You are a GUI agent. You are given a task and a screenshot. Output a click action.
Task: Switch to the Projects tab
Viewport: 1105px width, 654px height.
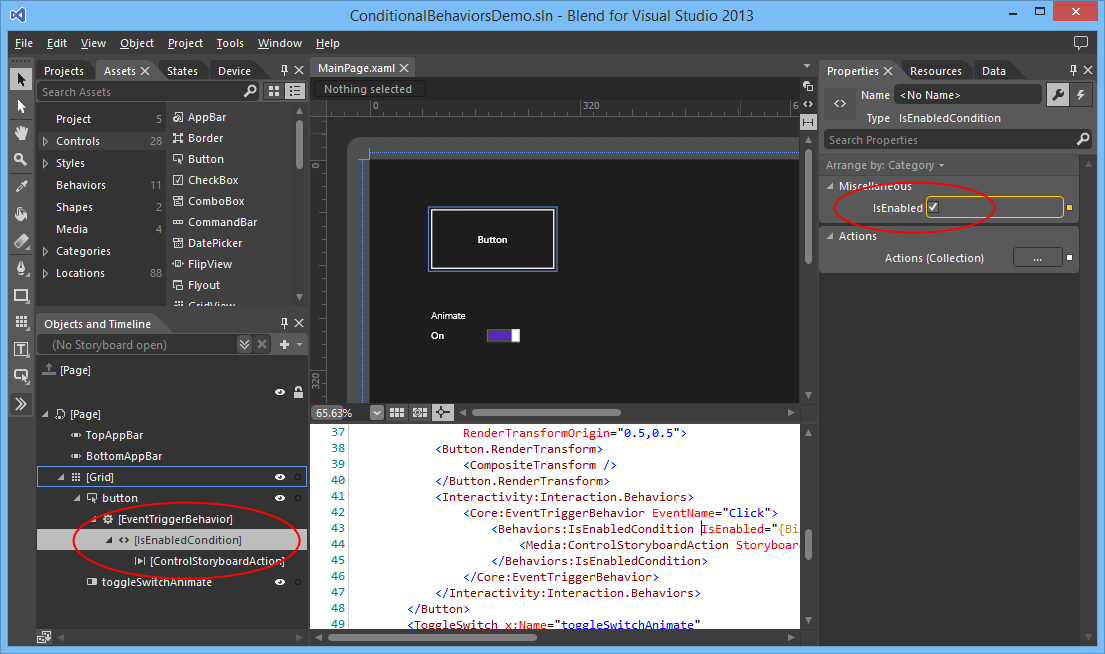(x=63, y=70)
